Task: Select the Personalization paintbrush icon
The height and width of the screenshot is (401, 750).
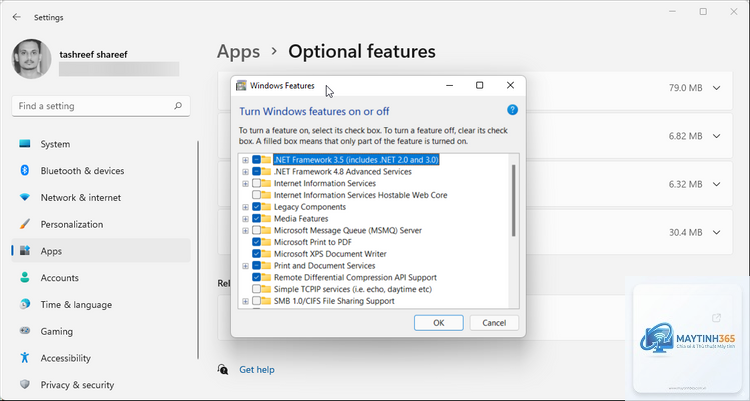Action: click(x=24, y=224)
